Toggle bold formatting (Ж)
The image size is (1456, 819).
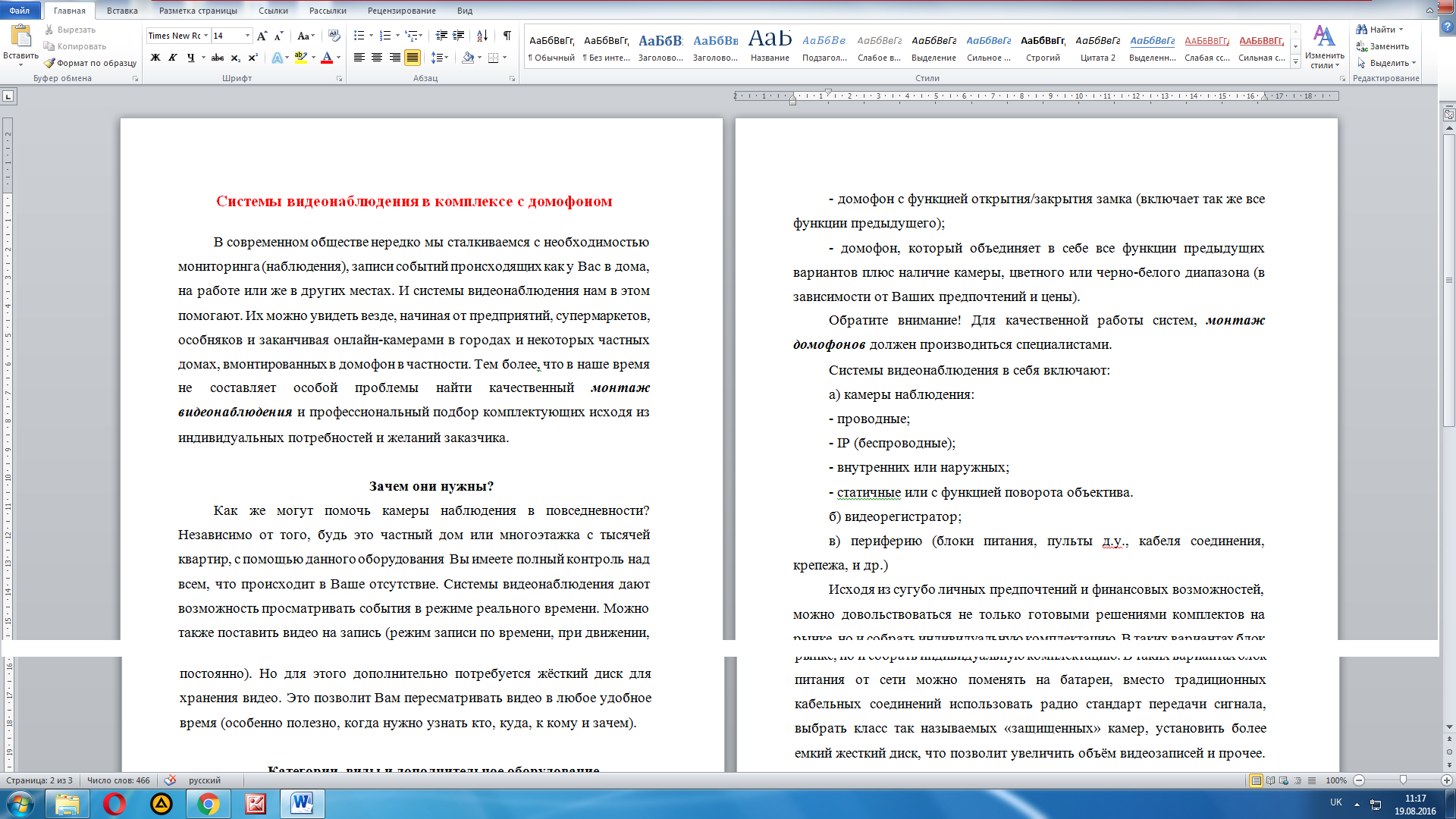155,58
